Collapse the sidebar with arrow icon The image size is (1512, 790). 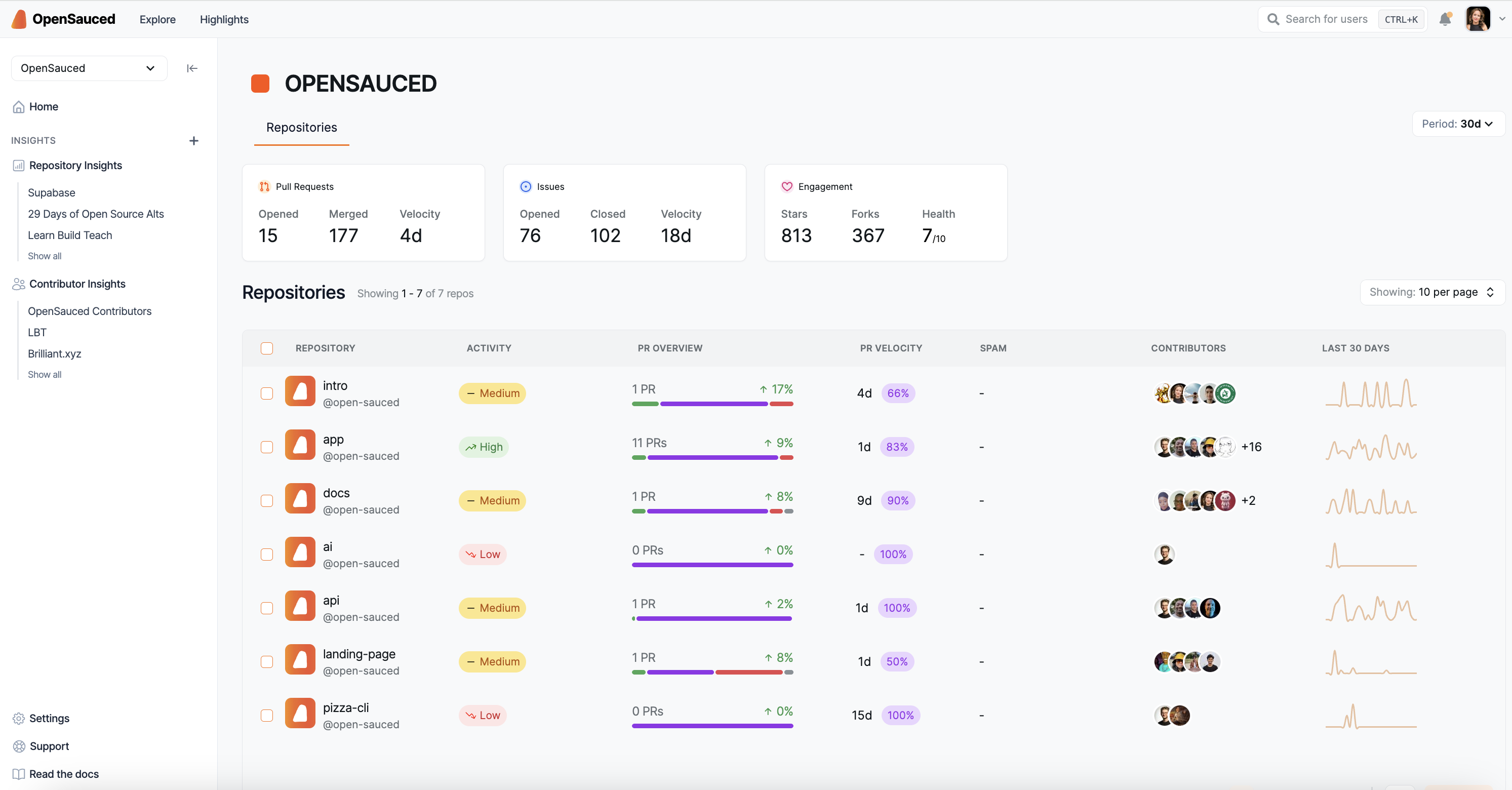[x=192, y=68]
